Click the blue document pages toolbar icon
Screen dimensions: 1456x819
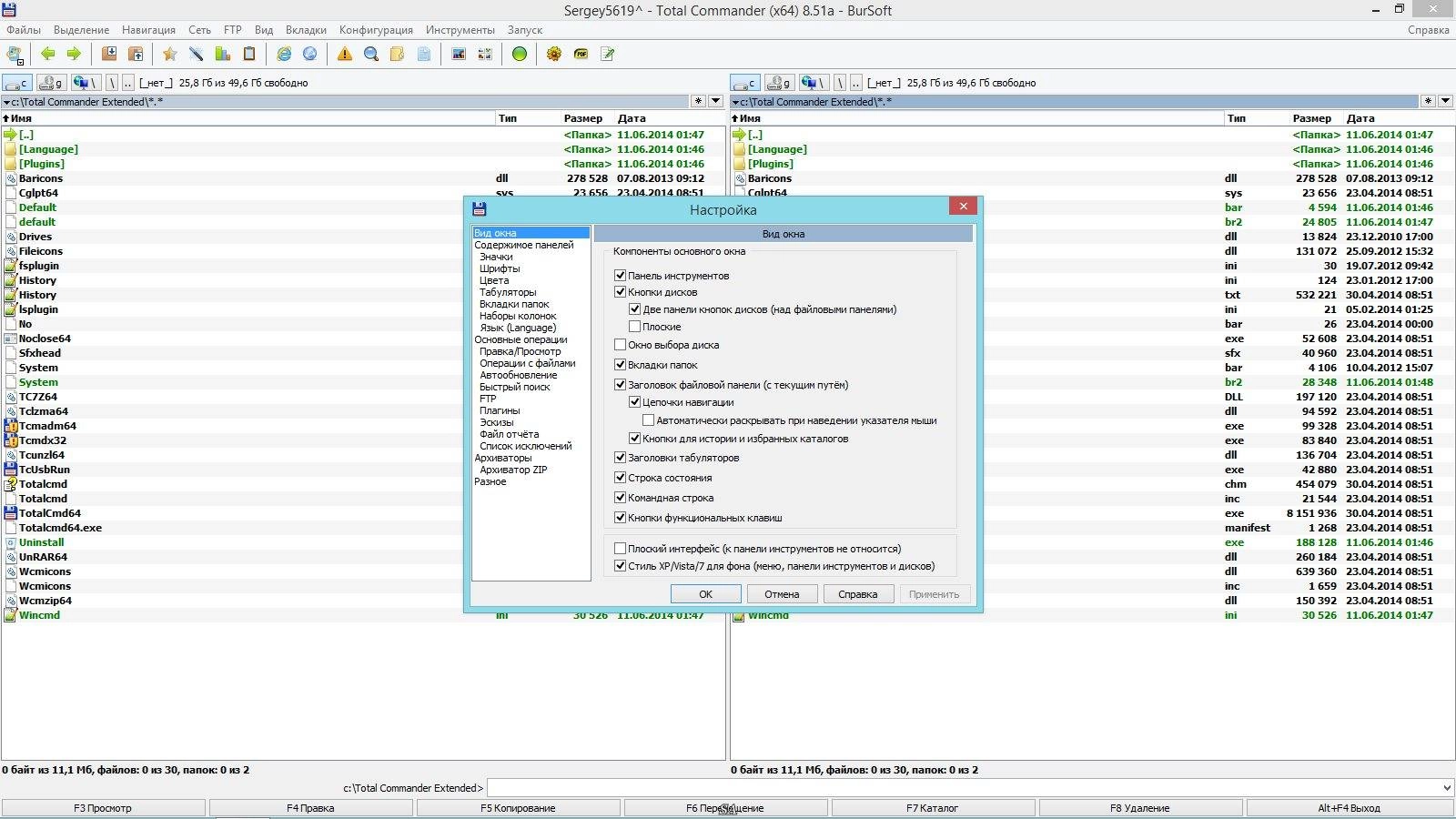pos(424,54)
